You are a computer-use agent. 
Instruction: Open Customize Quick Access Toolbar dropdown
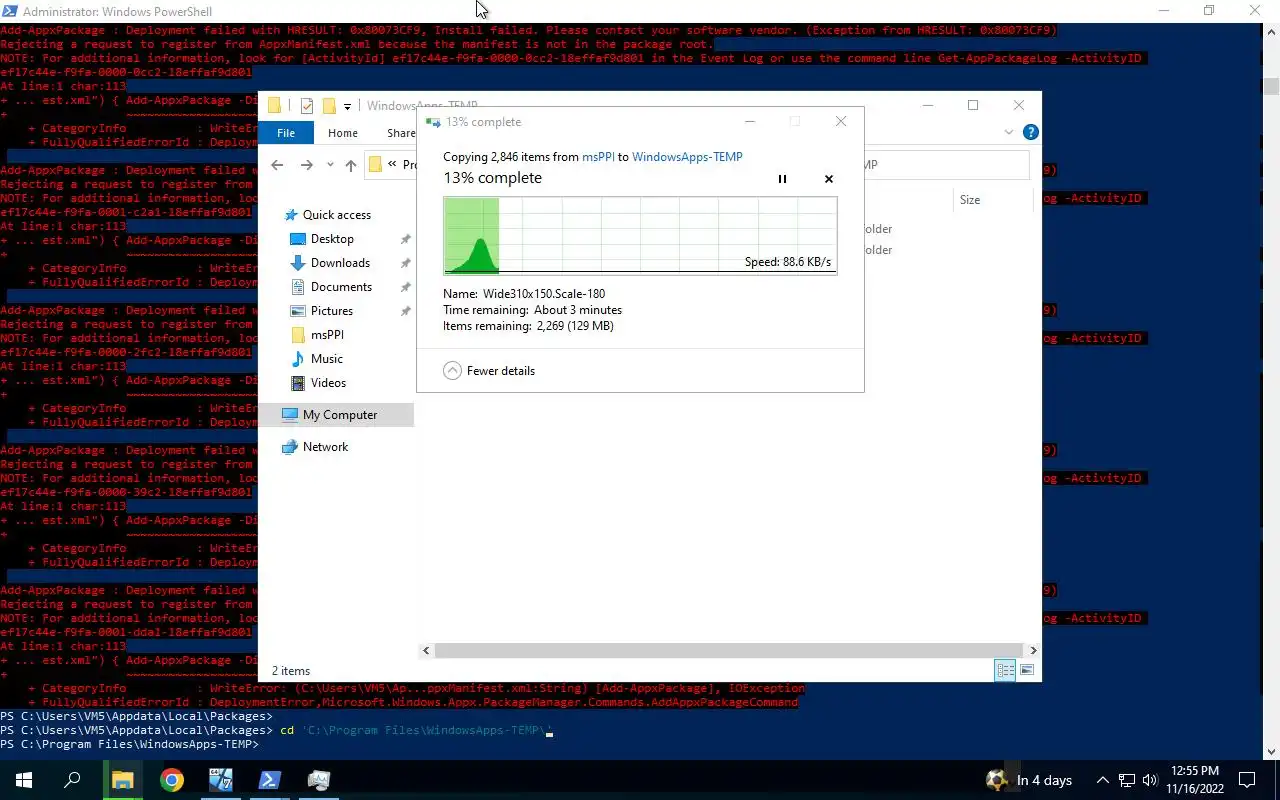pos(348,106)
